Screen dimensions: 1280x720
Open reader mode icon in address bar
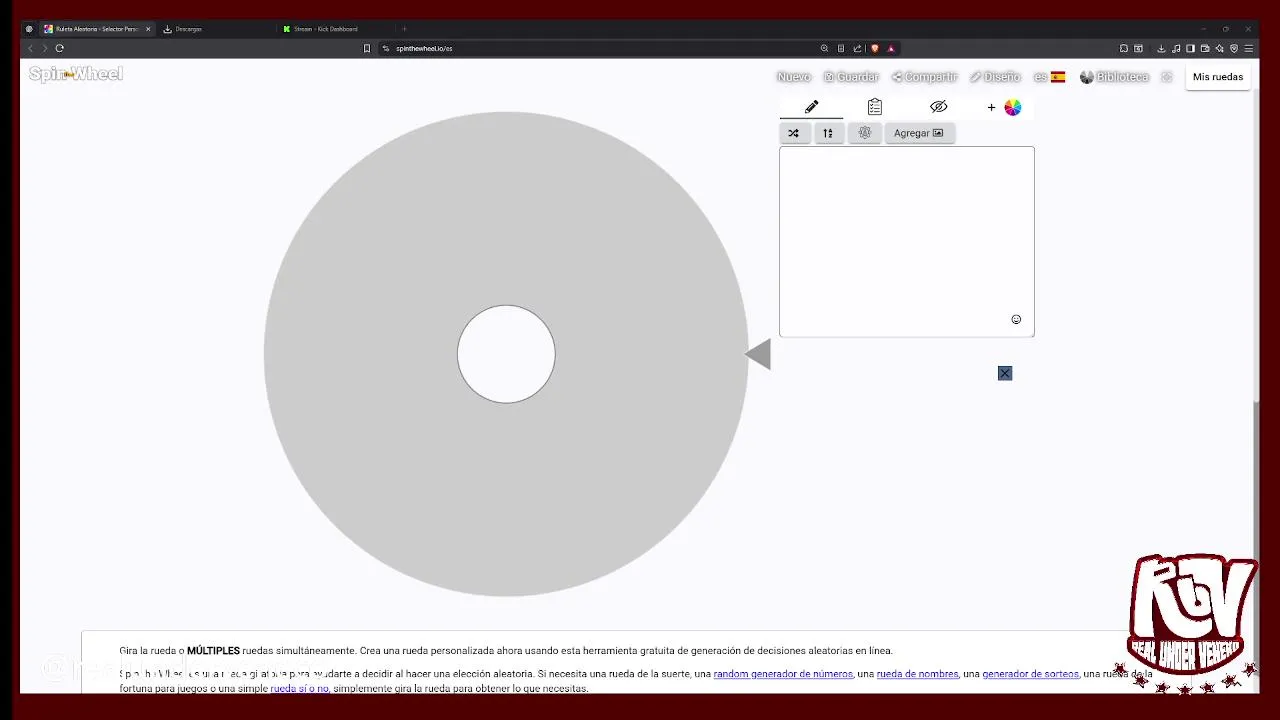point(841,48)
